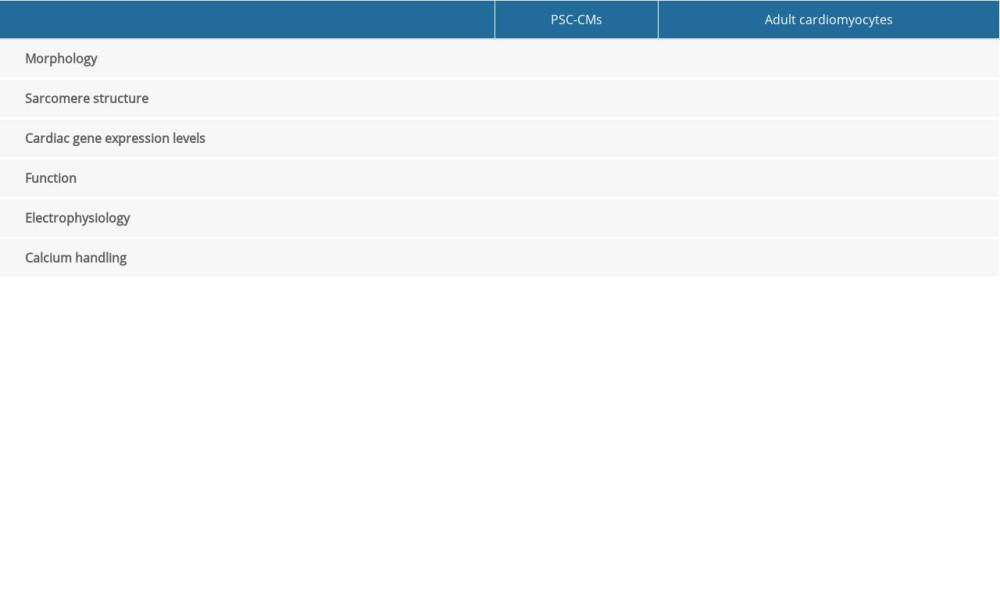Image resolution: width=1000 pixels, height=600 pixels.
Task: Click PSC-CMs cell in Calcium handling row
Action: 576,258
